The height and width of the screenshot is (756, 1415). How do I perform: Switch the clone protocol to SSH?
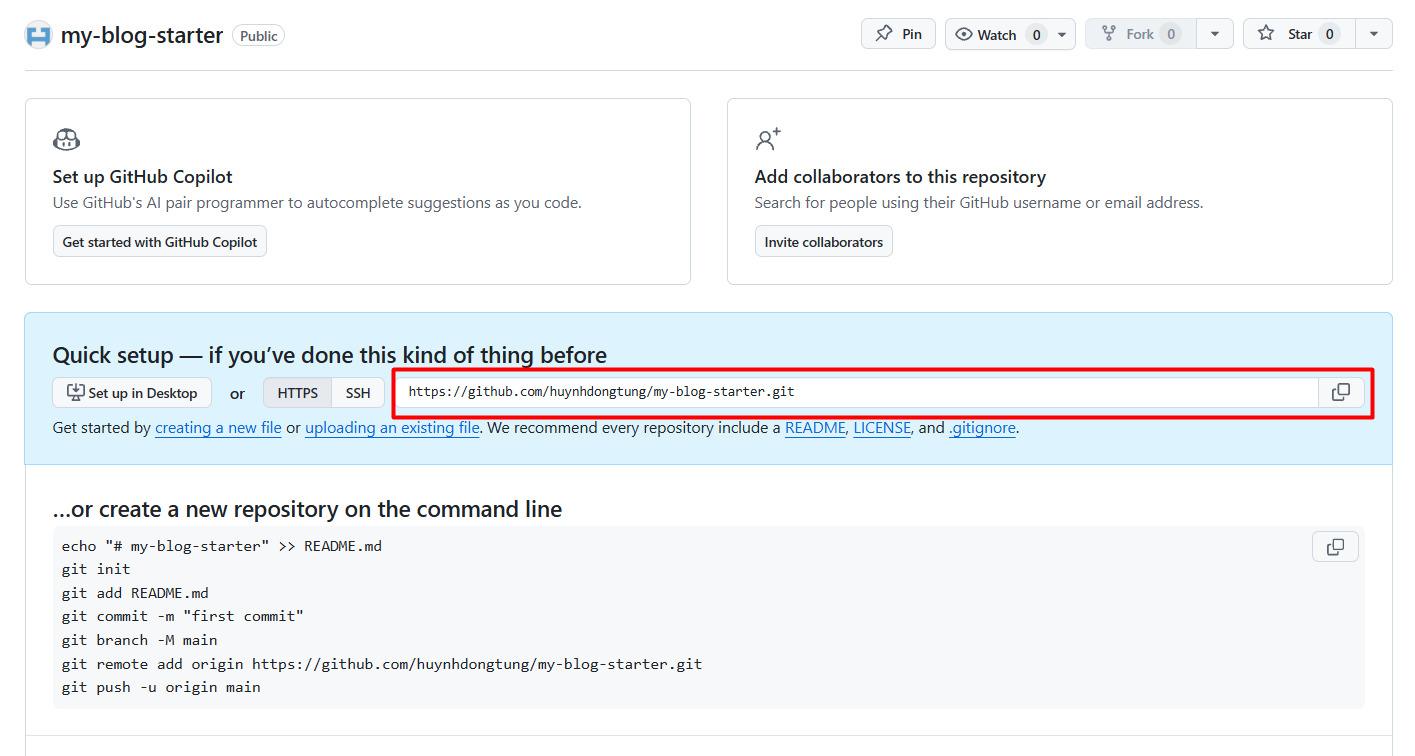click(x=357, y=392)
